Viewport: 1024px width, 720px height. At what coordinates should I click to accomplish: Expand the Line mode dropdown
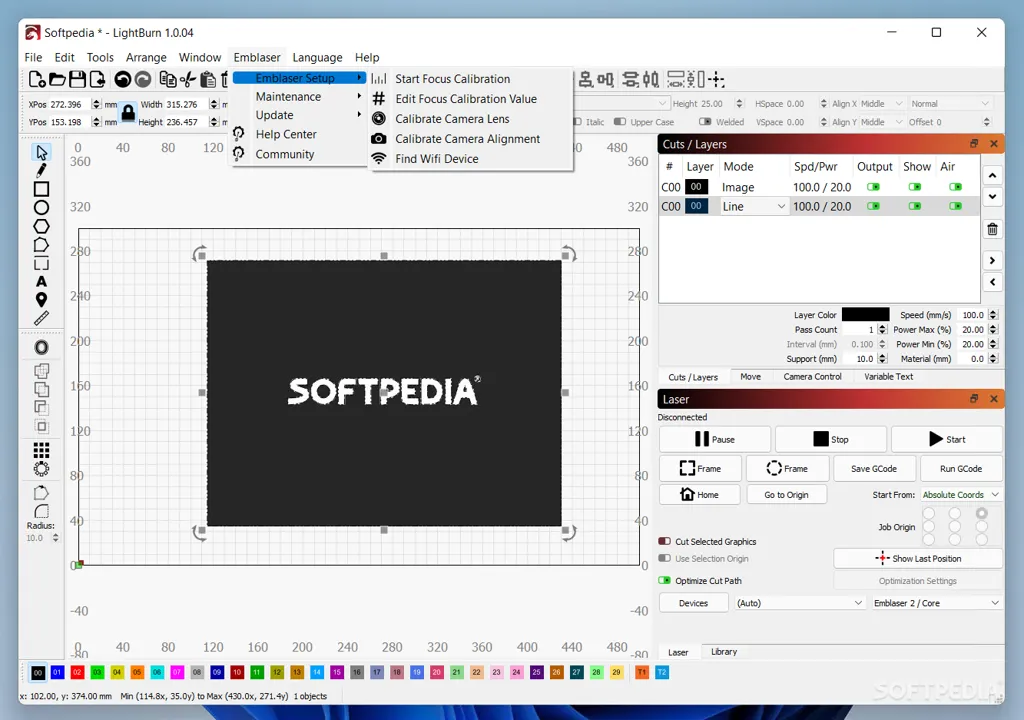[753, 206]
